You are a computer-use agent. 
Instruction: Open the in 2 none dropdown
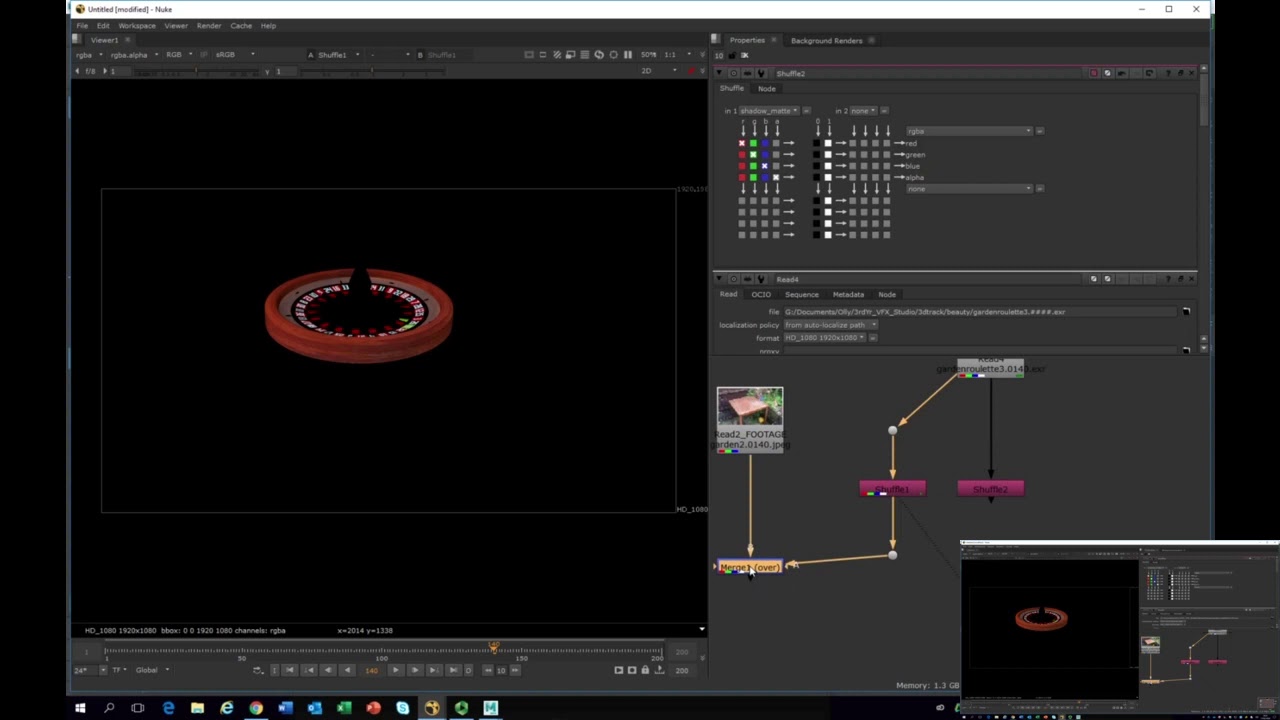862,111
